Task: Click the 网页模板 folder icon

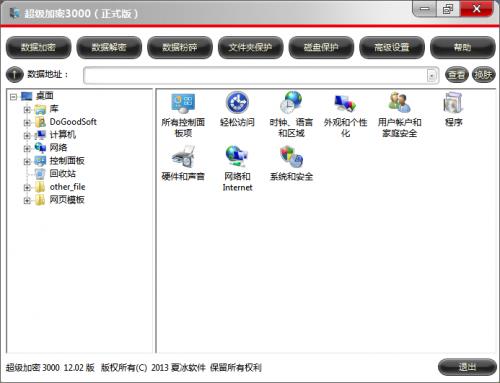Action: click(x=40, y=200)
